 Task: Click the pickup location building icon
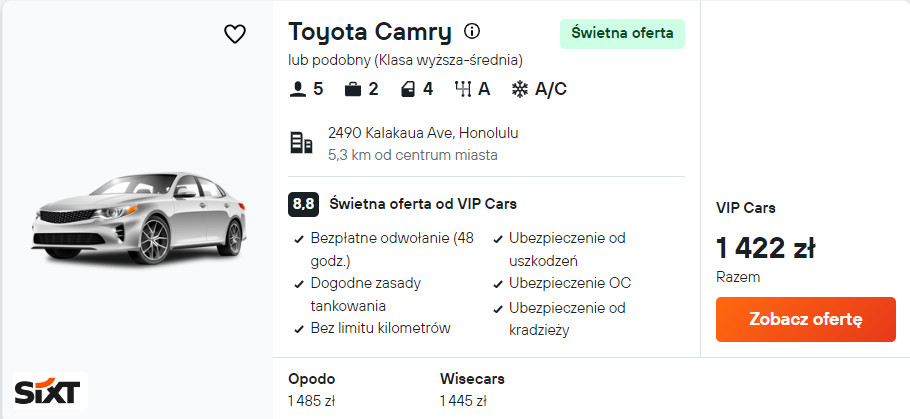(301, 143)
